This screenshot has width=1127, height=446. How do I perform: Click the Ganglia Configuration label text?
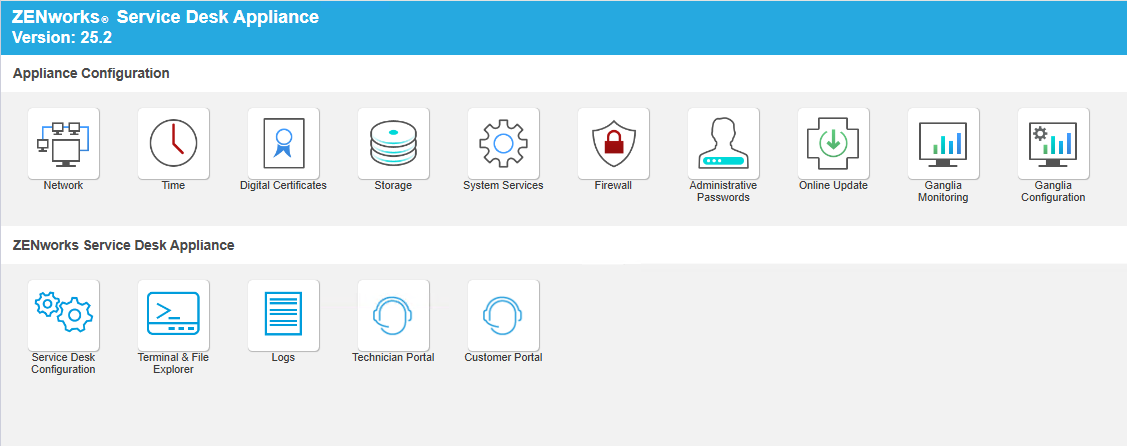(x=1053, y=191)
